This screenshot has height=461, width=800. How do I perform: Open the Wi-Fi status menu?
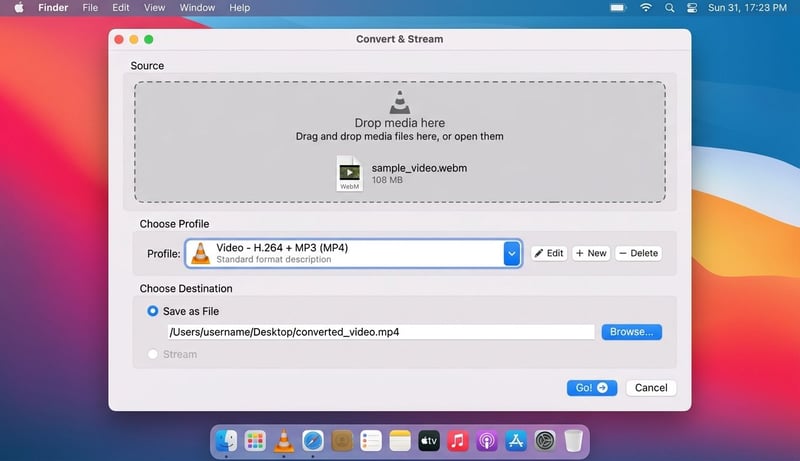(x=646, y=8)
